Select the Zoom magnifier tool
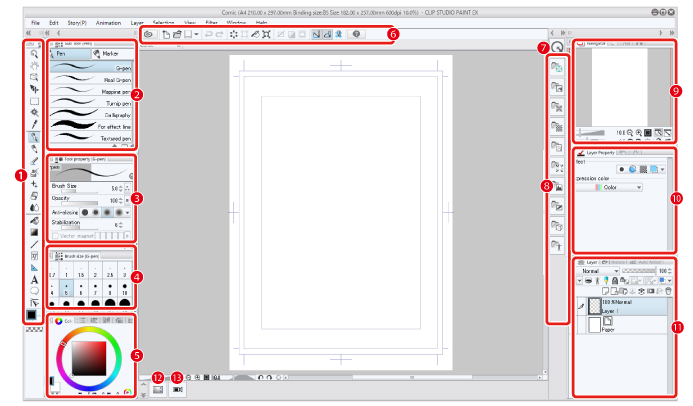Screen dimensions: 693x406 pyautogui.click(x=34, y=54)
